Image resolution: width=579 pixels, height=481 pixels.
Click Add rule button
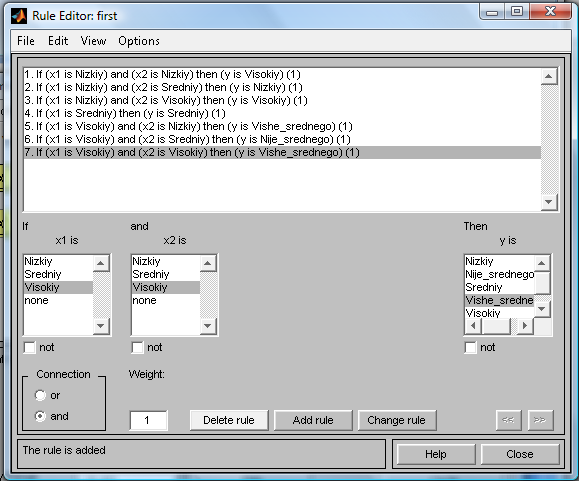click(313, 420)
